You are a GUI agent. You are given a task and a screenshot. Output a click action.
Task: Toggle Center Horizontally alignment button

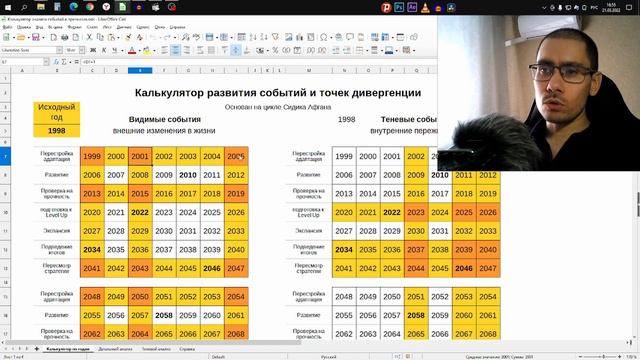coord(175,50)
